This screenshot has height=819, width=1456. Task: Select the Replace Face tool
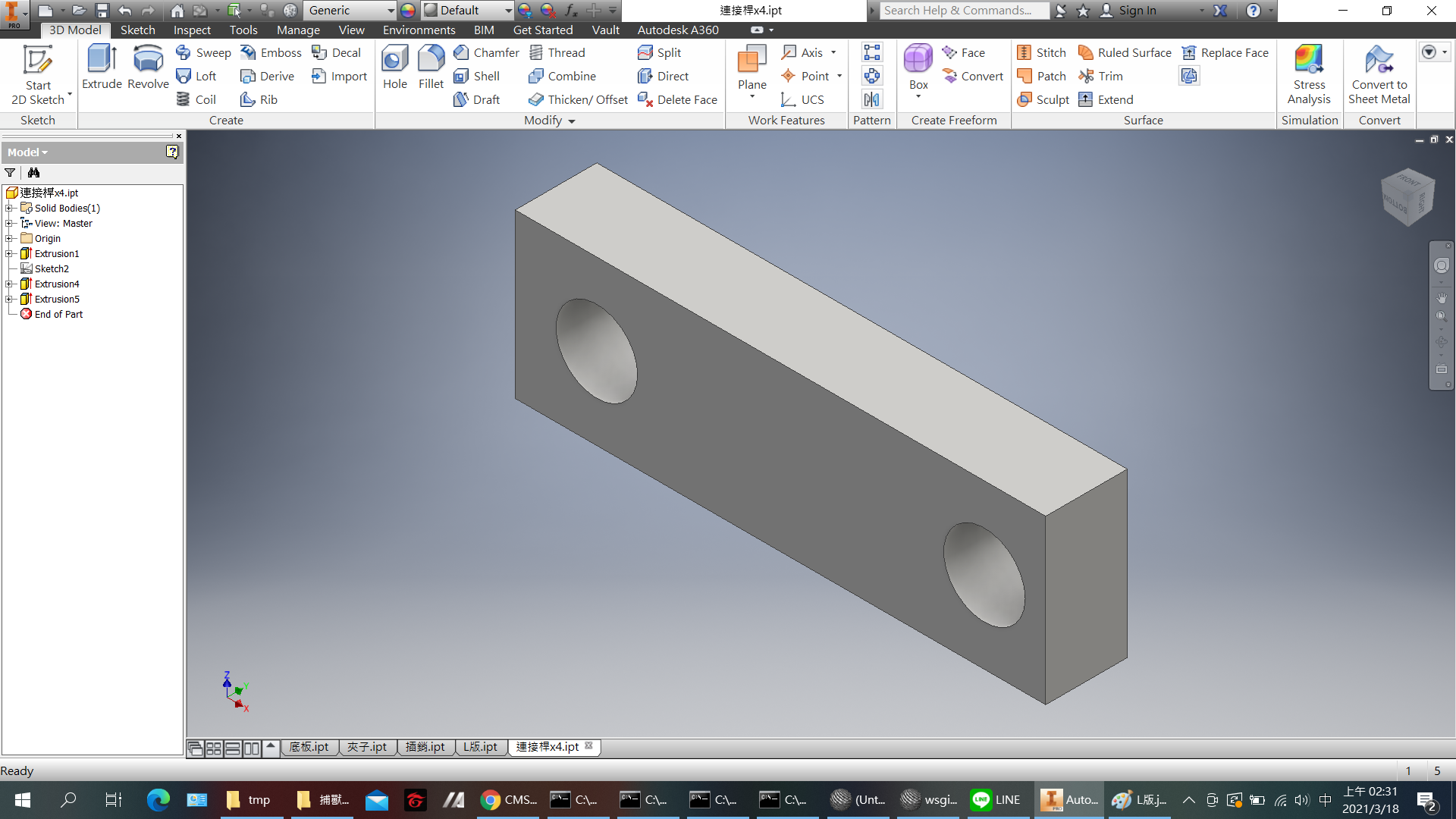pyautogui.click(x=1225, y=52)
